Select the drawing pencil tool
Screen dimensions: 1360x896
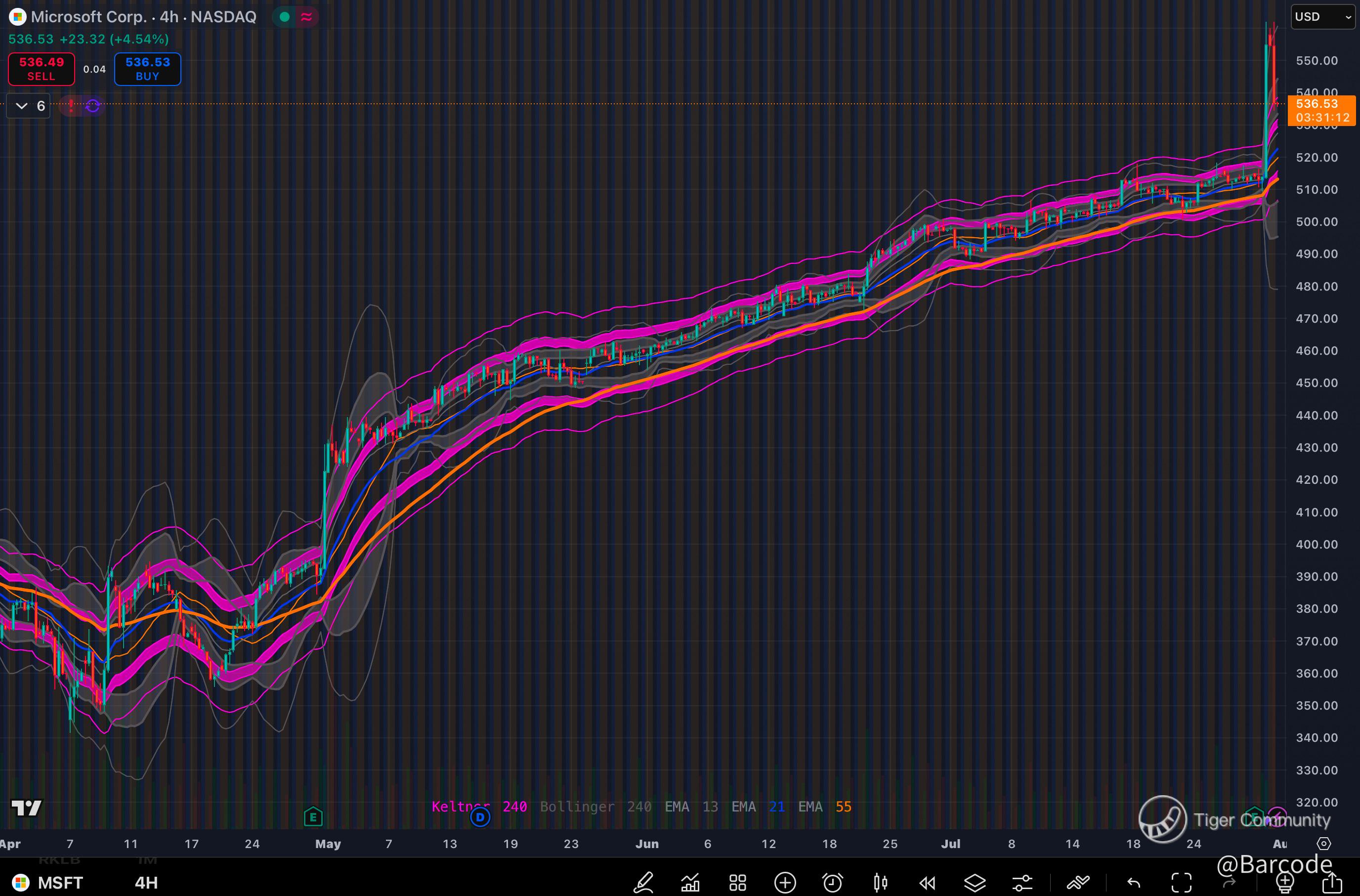click(x=643, y=883)
